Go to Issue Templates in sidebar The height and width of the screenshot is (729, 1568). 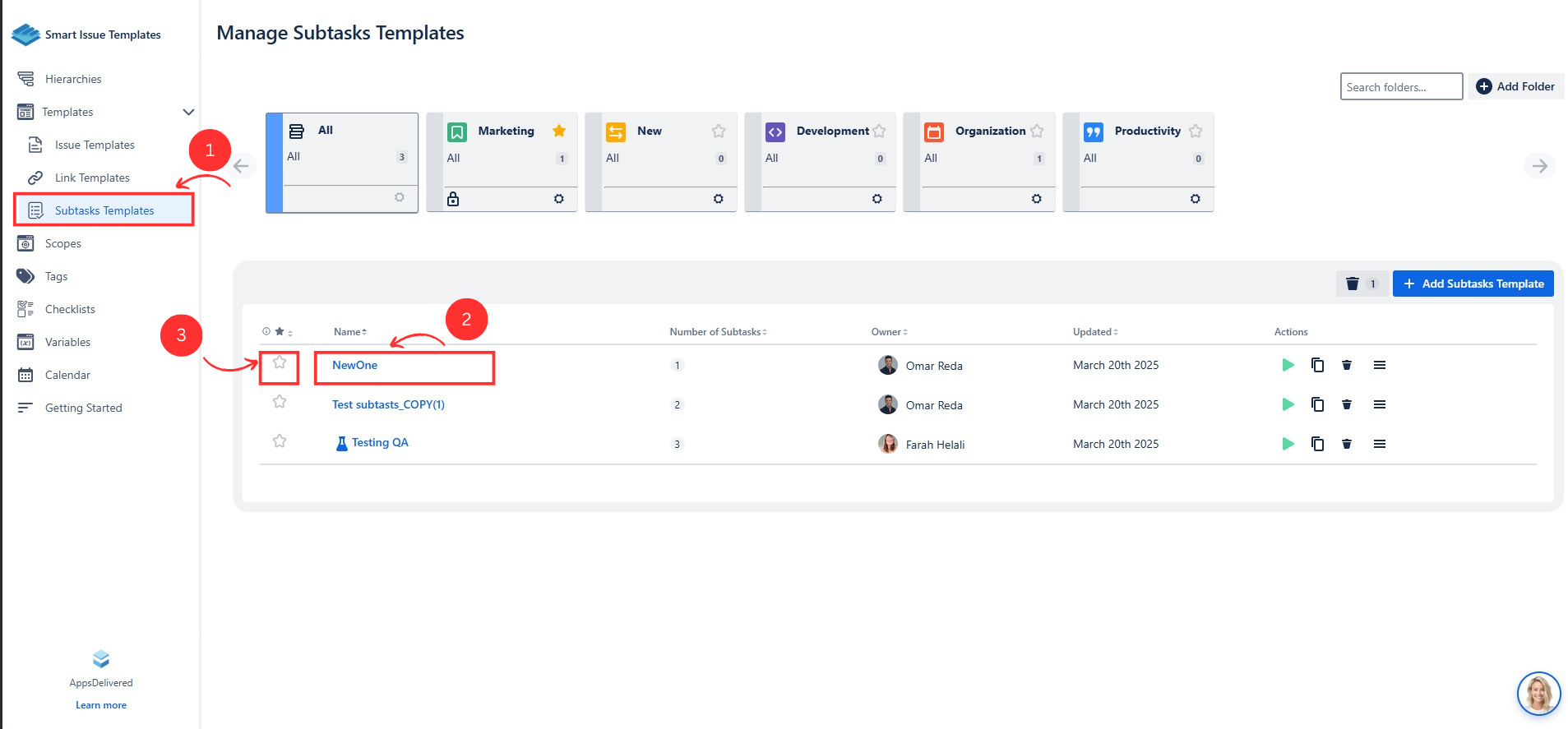95,145
